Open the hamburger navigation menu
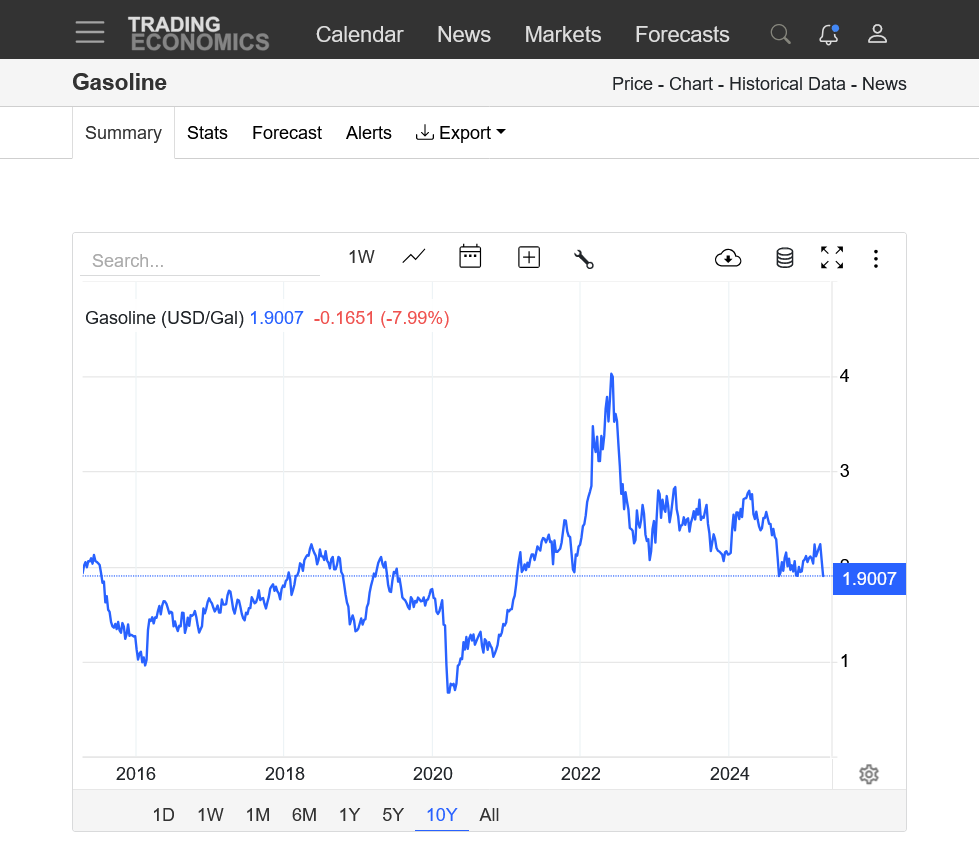The image size is (979, 861). point(90,33)
